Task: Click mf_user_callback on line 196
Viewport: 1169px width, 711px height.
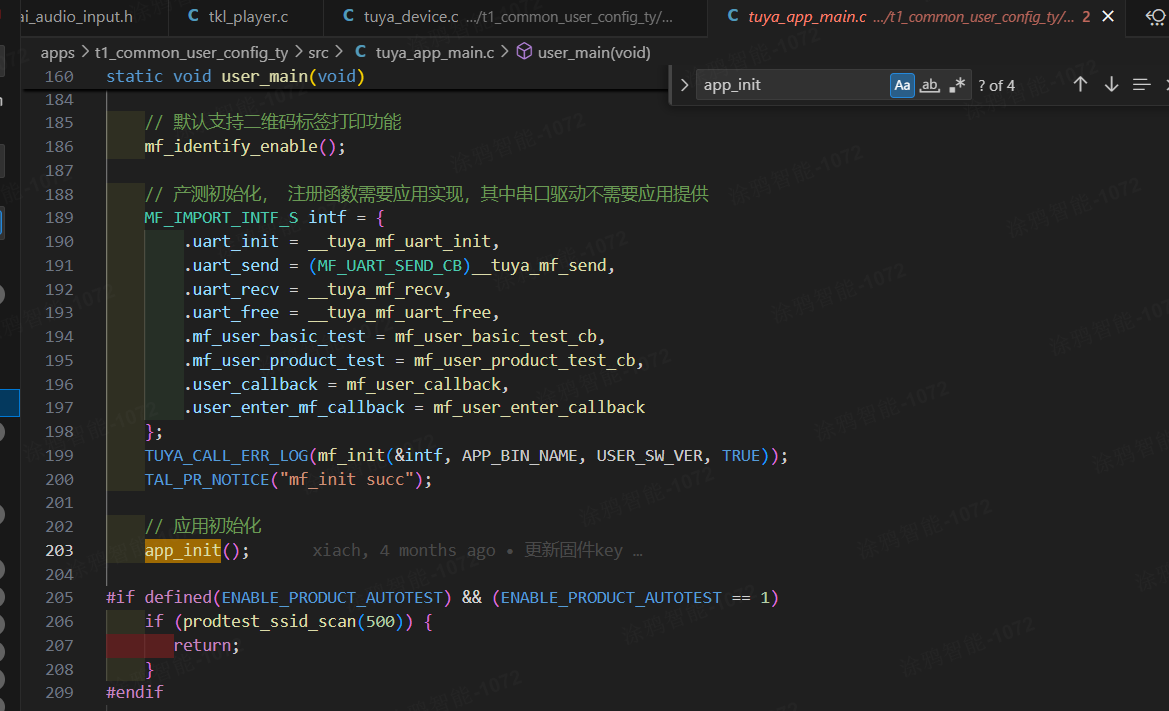Action: (x=423, y=385)
